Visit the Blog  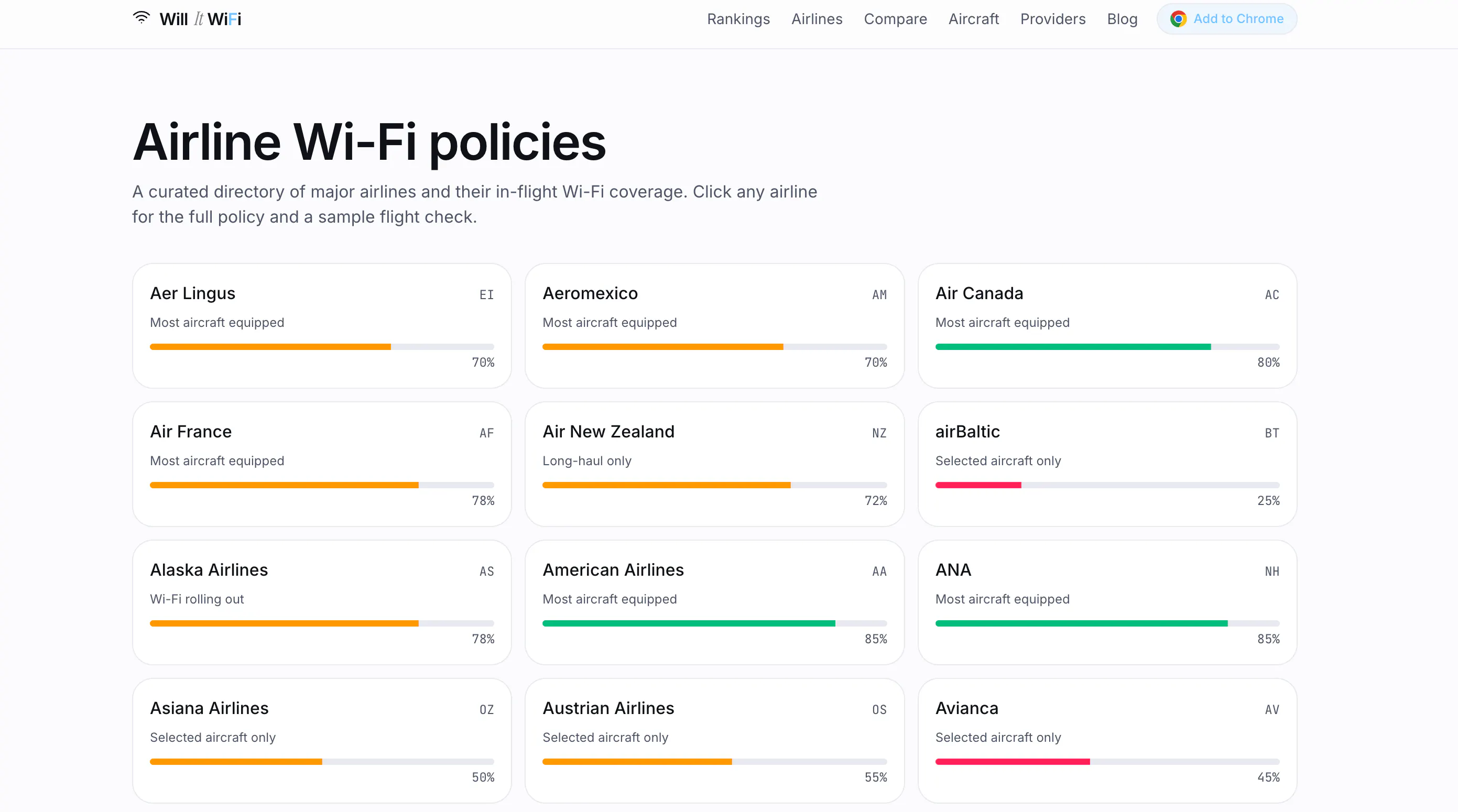(1122, 19)
